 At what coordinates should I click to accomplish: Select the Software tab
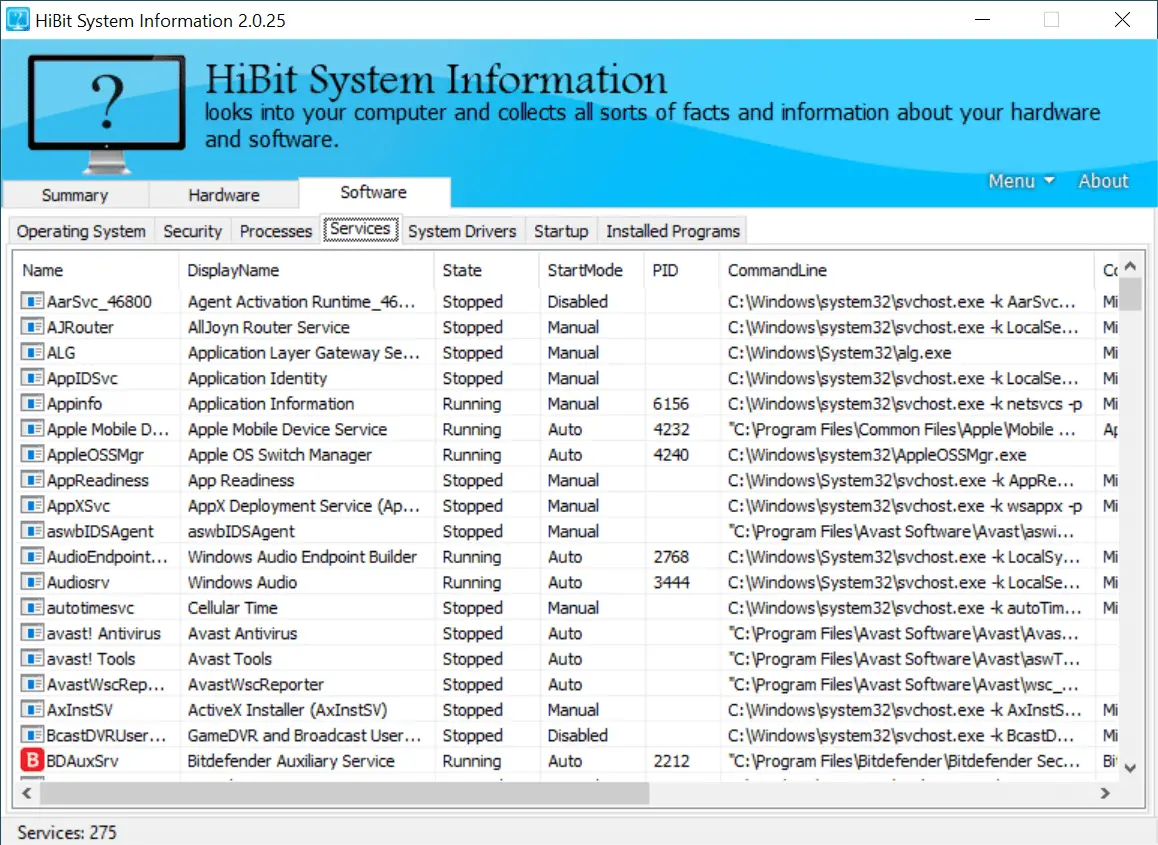click(x=374, y=192)
